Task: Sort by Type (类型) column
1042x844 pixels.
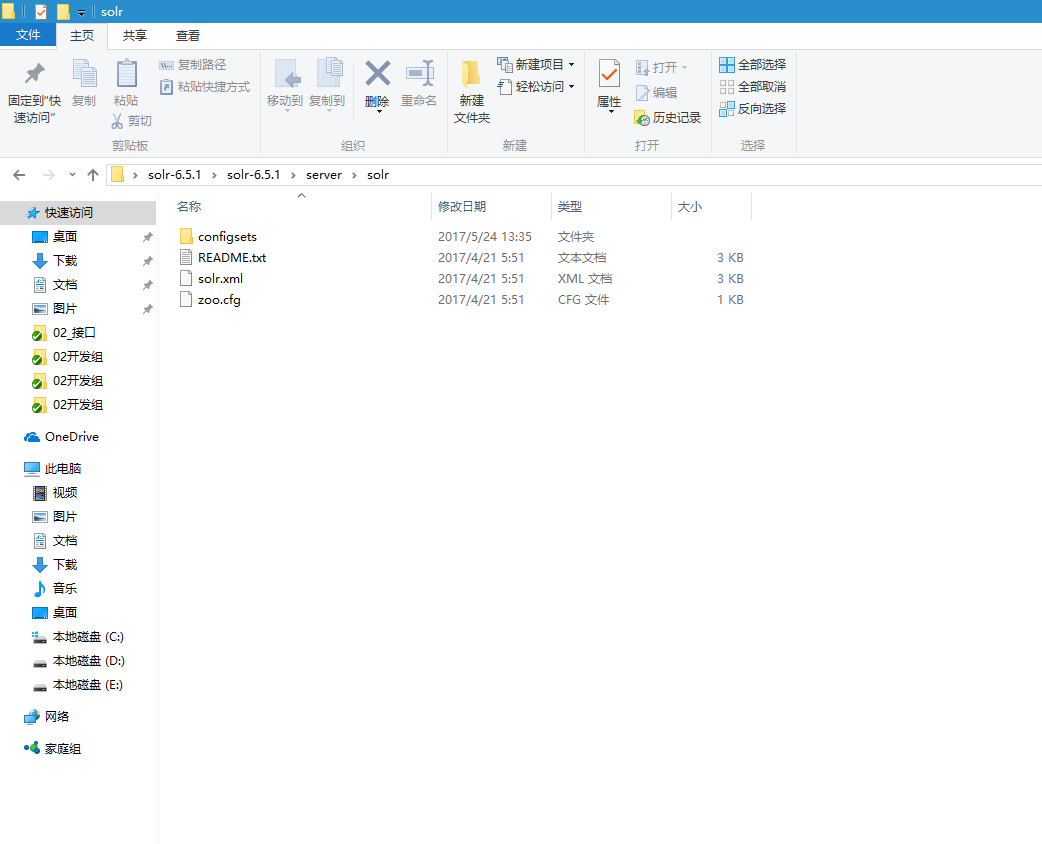Action: pos(570,207)
